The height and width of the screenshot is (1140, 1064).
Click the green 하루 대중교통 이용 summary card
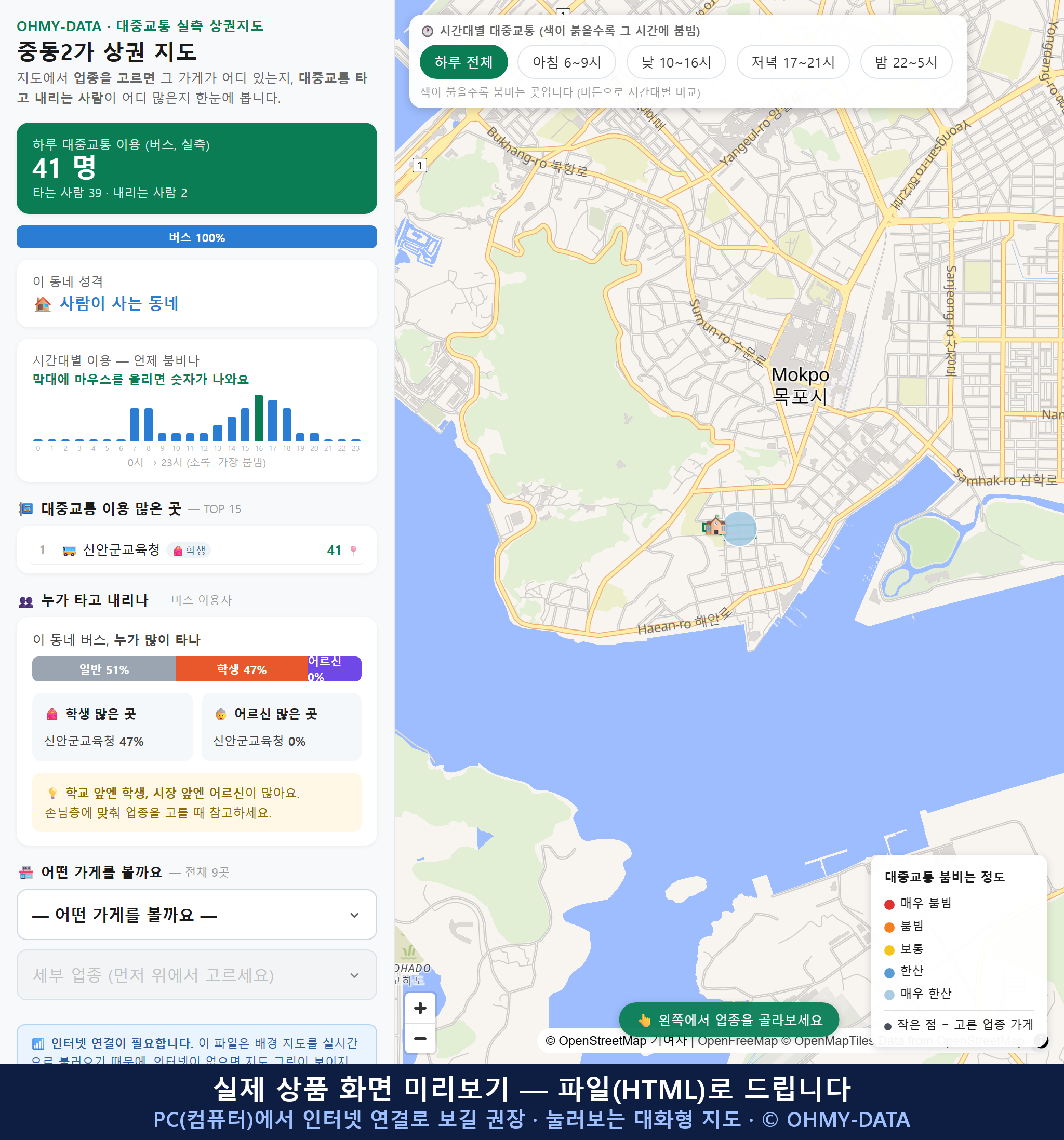pos(197,168)
